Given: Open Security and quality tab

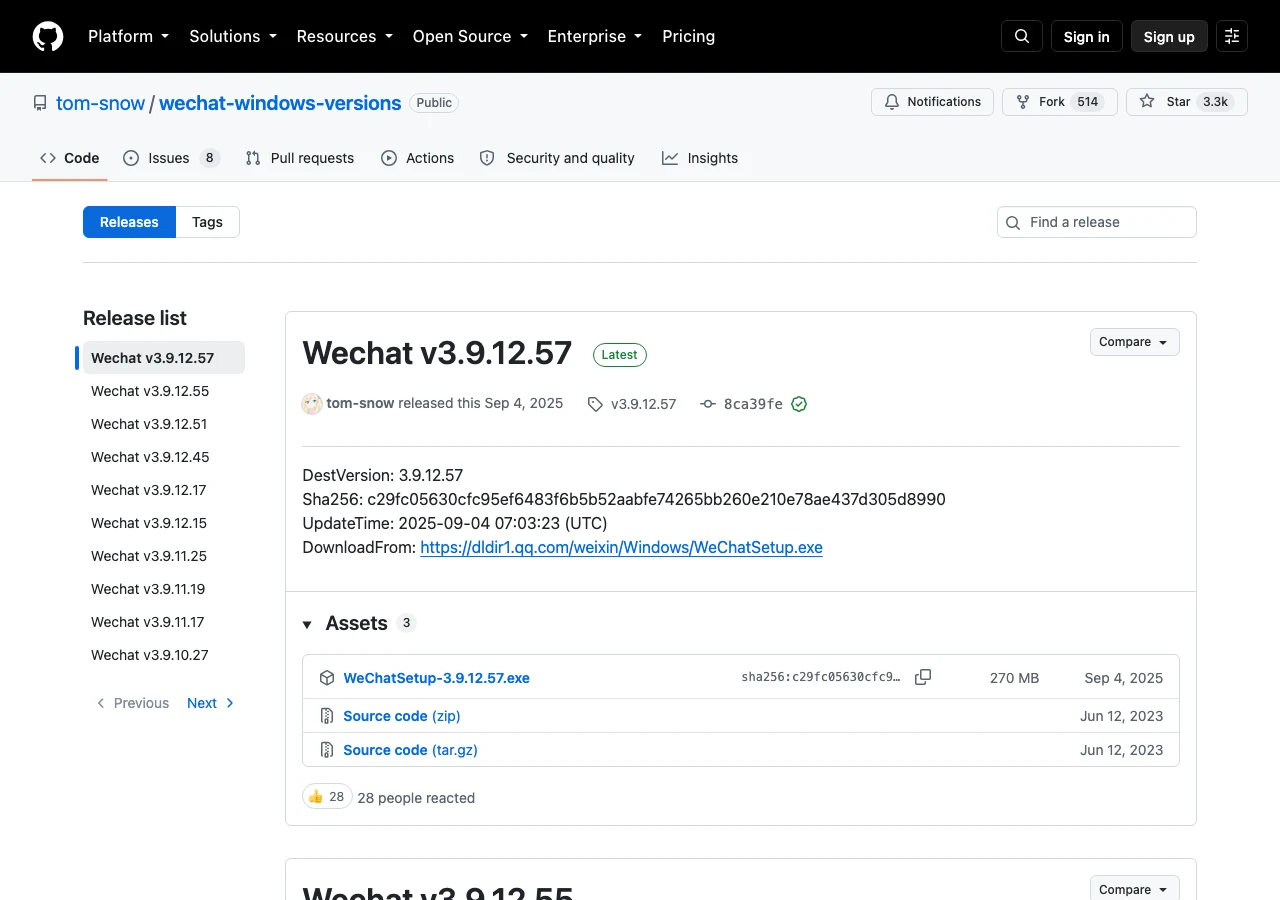Looking at the screenshot, I should click(557, 158).
